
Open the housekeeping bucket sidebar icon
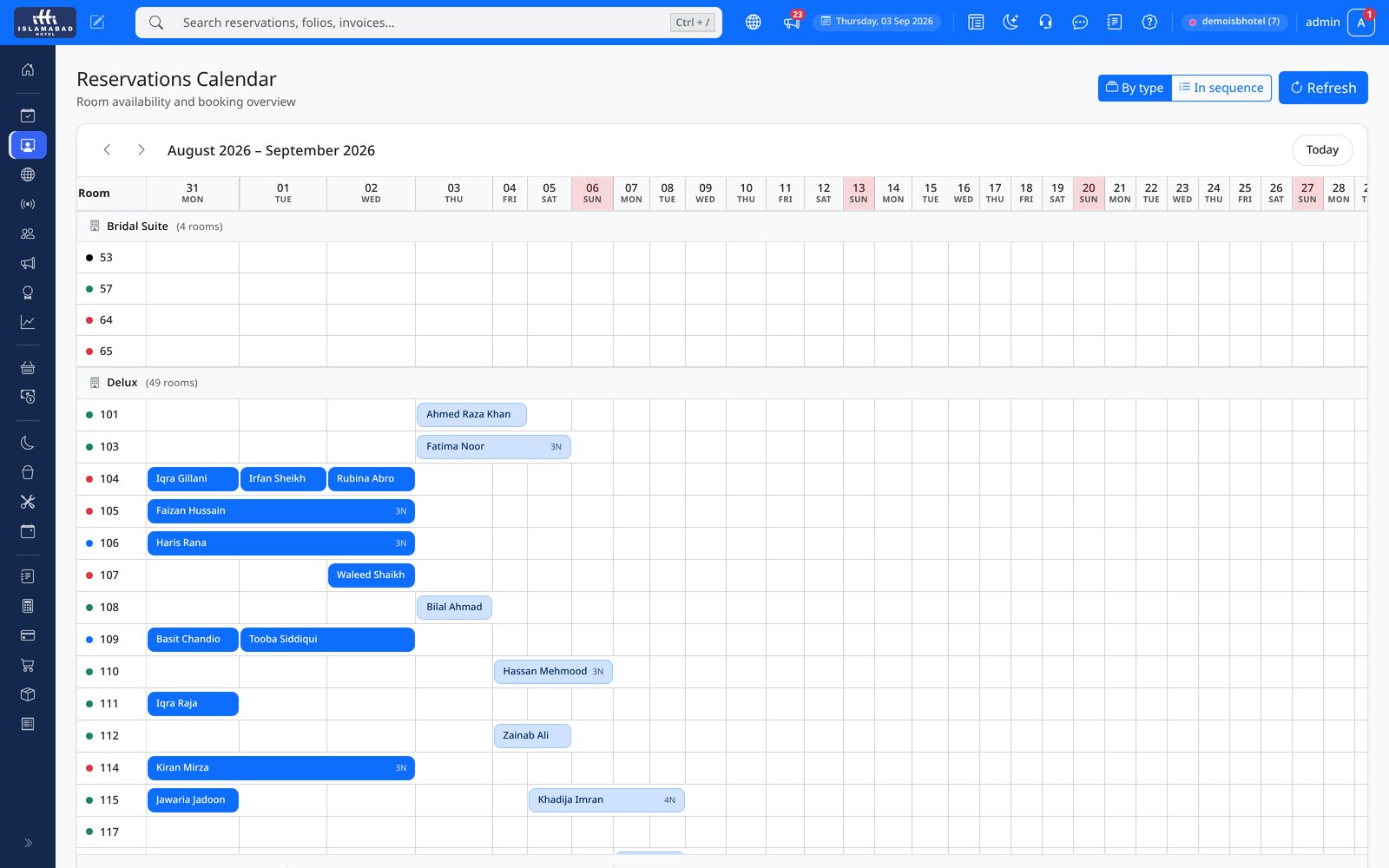[28, 472]
